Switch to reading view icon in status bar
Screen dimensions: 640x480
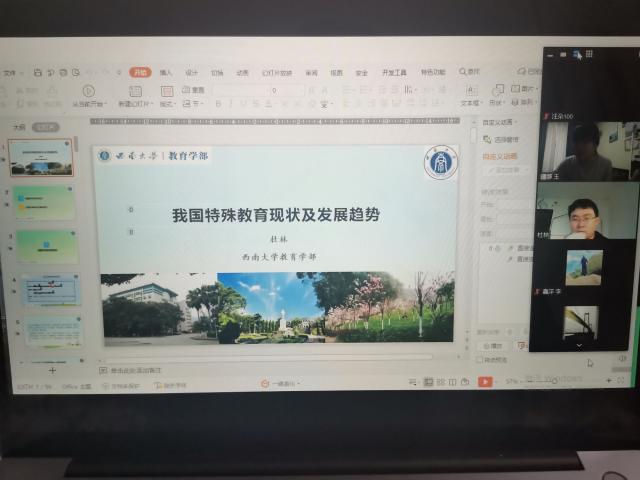[452, 382]
